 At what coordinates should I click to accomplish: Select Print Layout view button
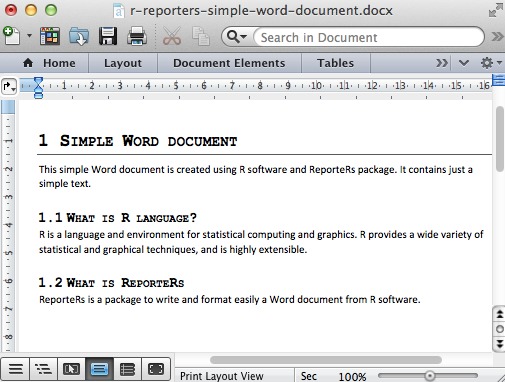coord(99,369)
